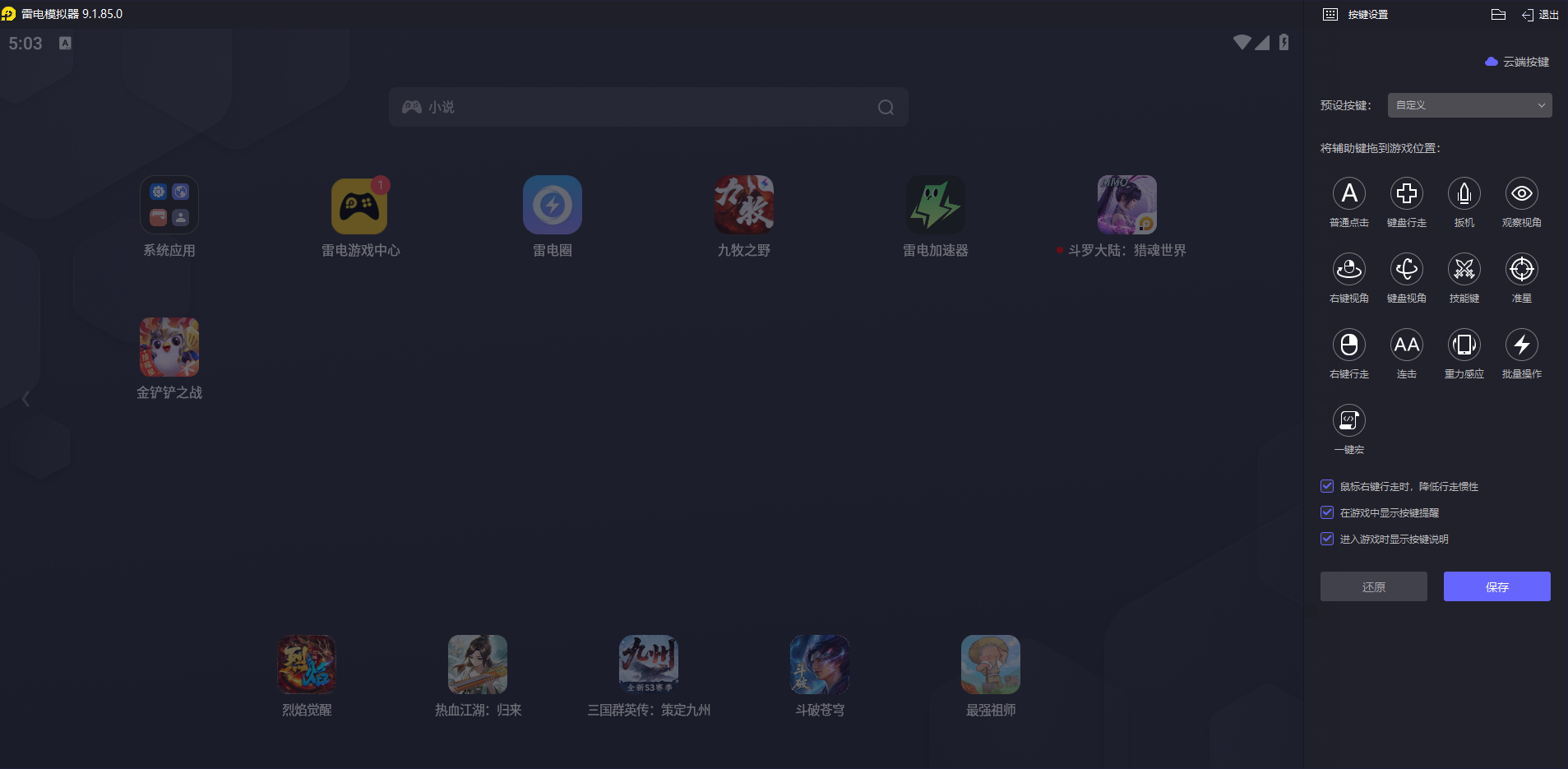Click the battery status icon
The image size is (1568, 769).
pyautogui.click(x=1284, y=42)
